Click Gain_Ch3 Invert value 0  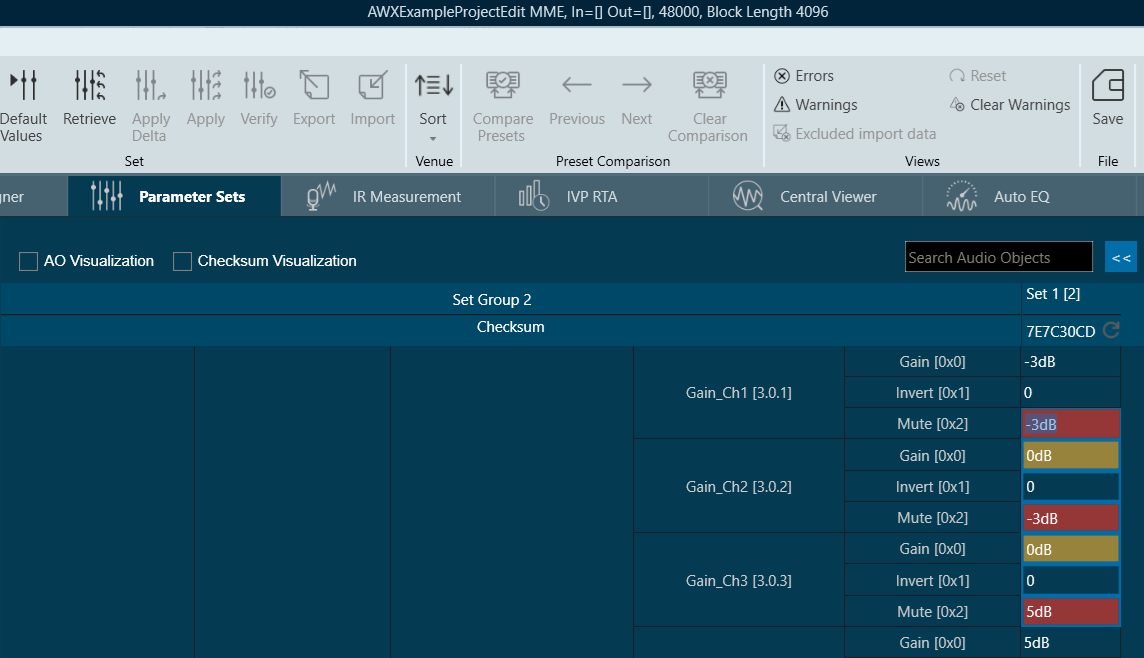click(1070, 581)
